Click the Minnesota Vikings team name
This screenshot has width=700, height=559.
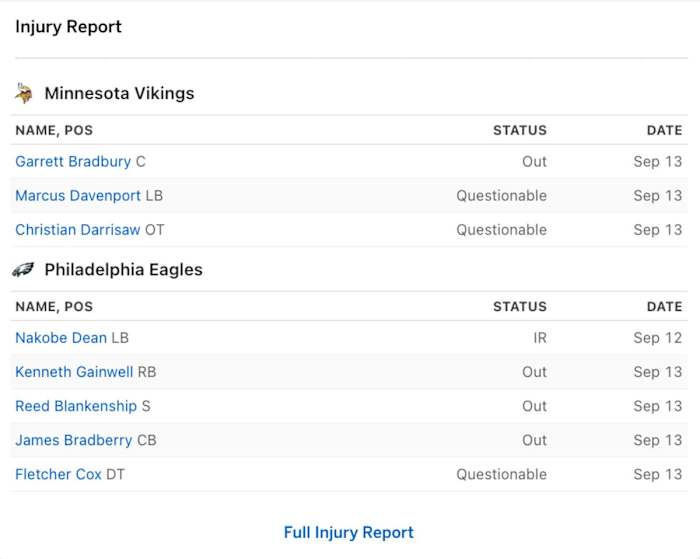[x=119, y=93]
